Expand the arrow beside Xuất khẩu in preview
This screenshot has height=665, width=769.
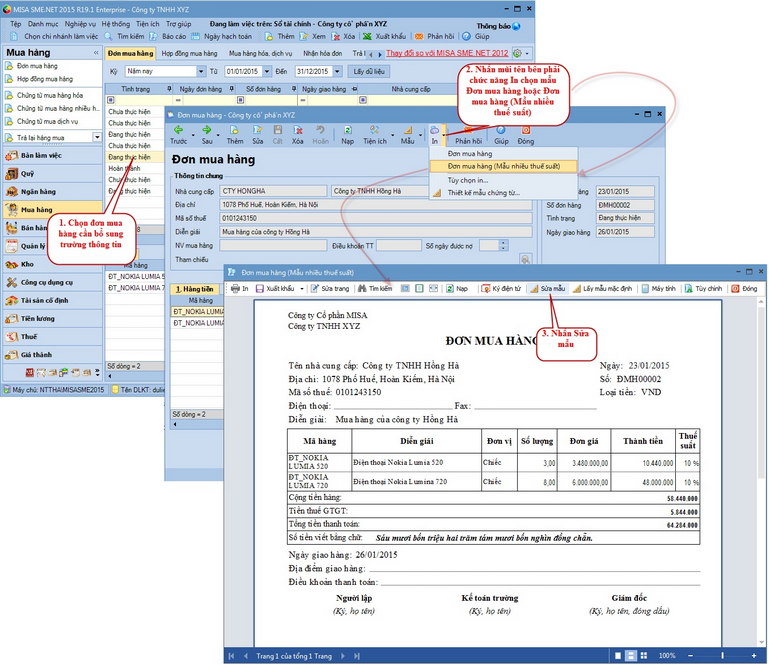(302, 289)
